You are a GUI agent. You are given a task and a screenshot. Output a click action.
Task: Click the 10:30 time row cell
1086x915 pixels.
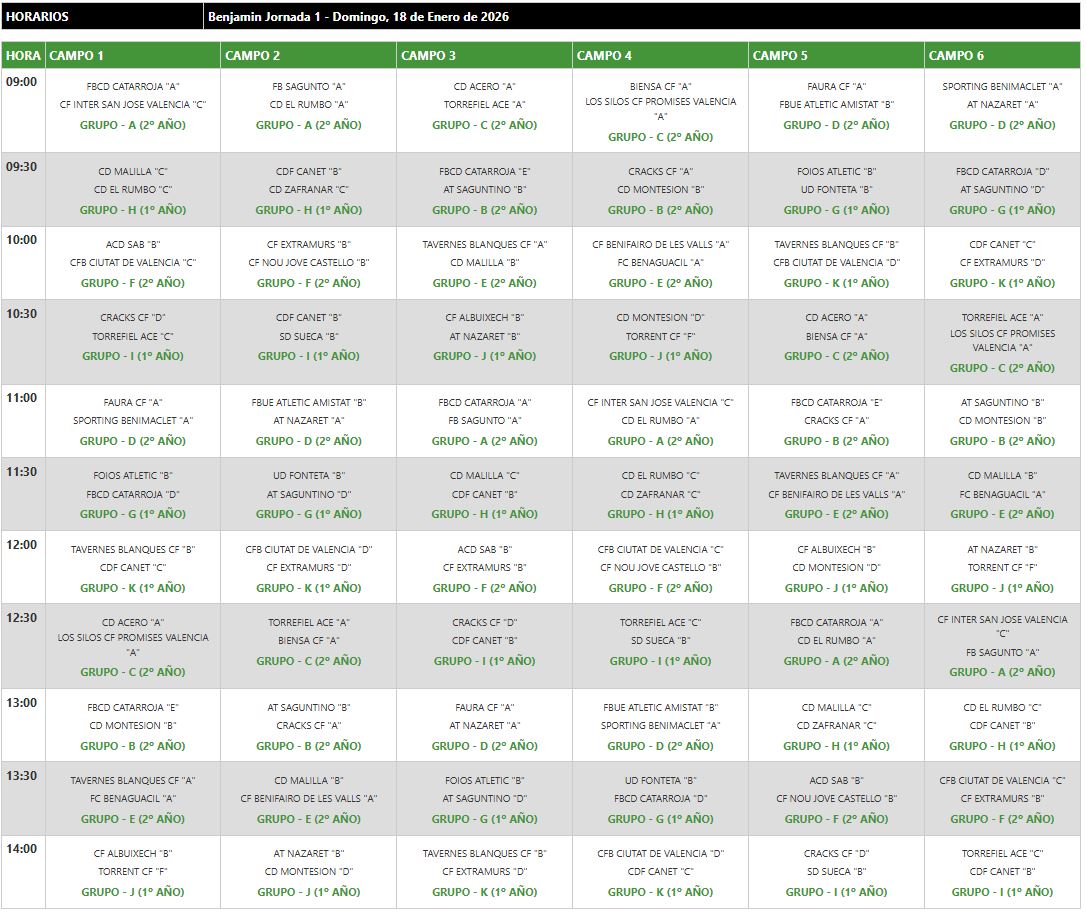coord(22,314)
